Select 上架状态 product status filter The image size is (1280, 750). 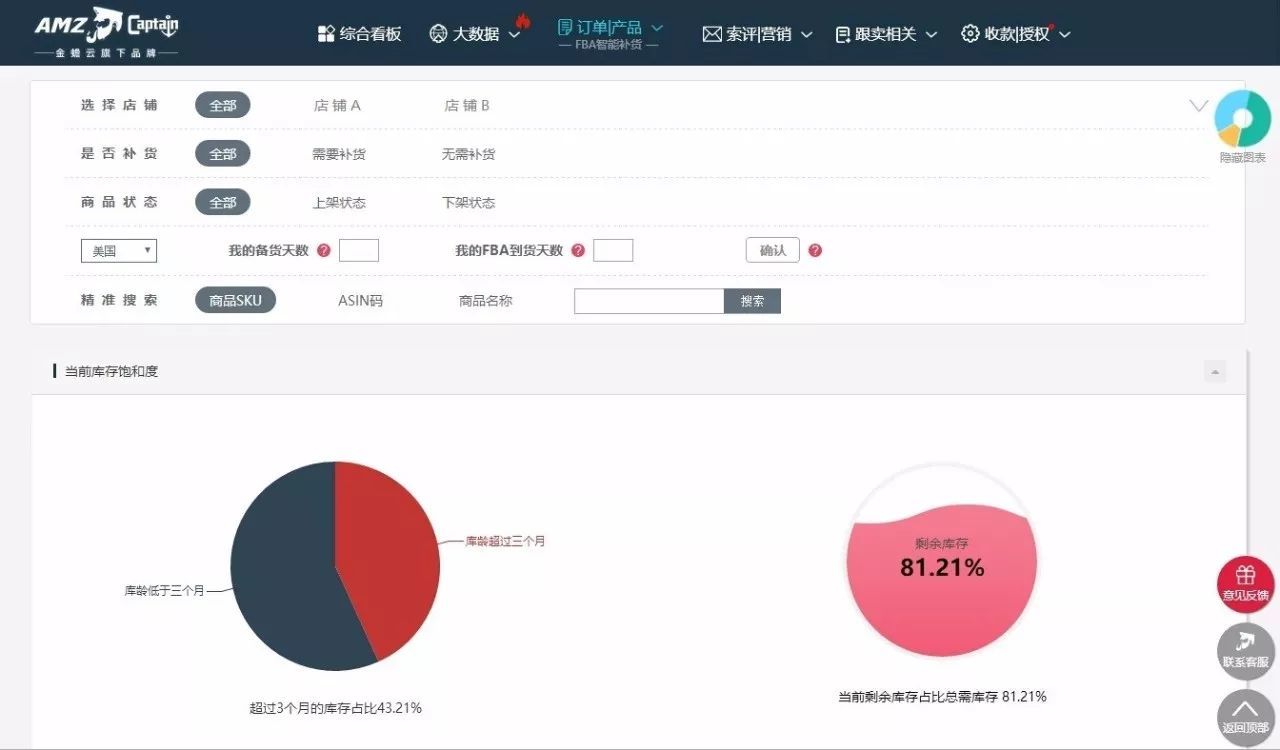[x=340, y=202]
